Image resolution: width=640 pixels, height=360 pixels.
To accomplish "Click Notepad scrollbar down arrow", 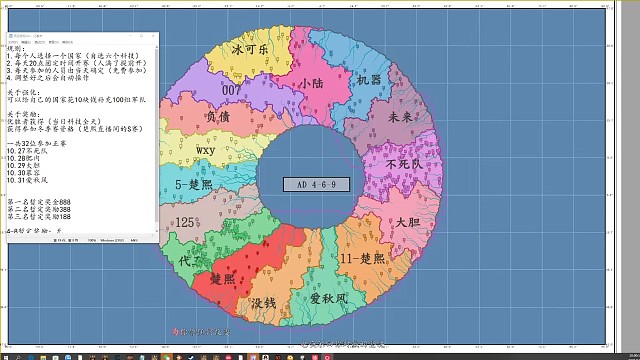I will point(157,231).
